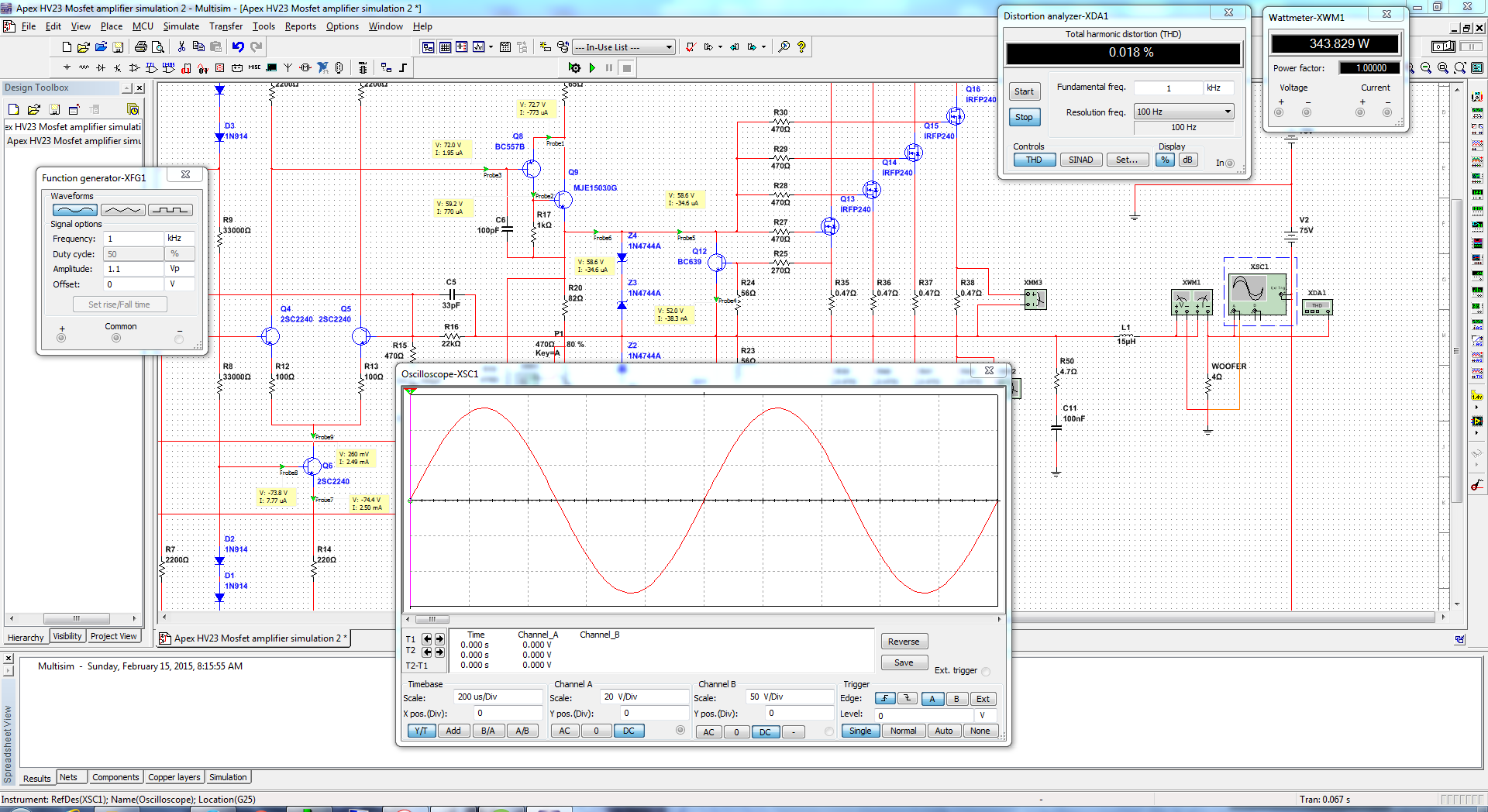Add Bode Plotter from instruments toolbar
Screen dimensions: 1488x812
1477,177
